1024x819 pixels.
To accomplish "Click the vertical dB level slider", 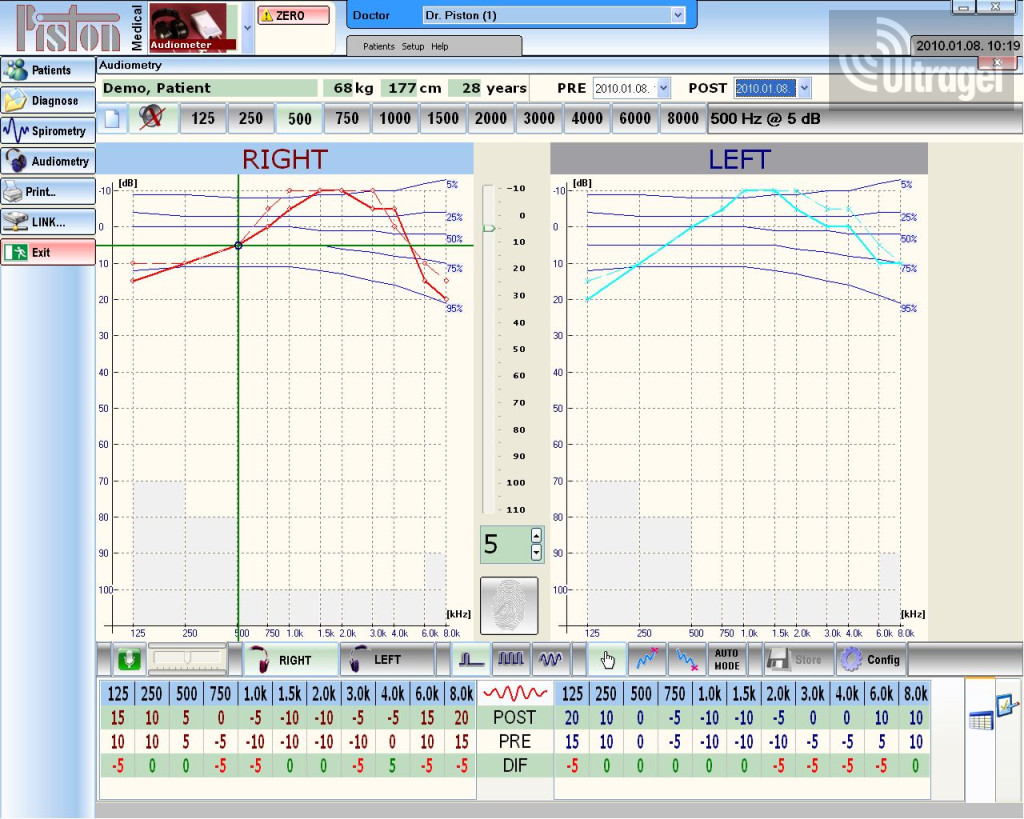I will [x=488, y=229].
